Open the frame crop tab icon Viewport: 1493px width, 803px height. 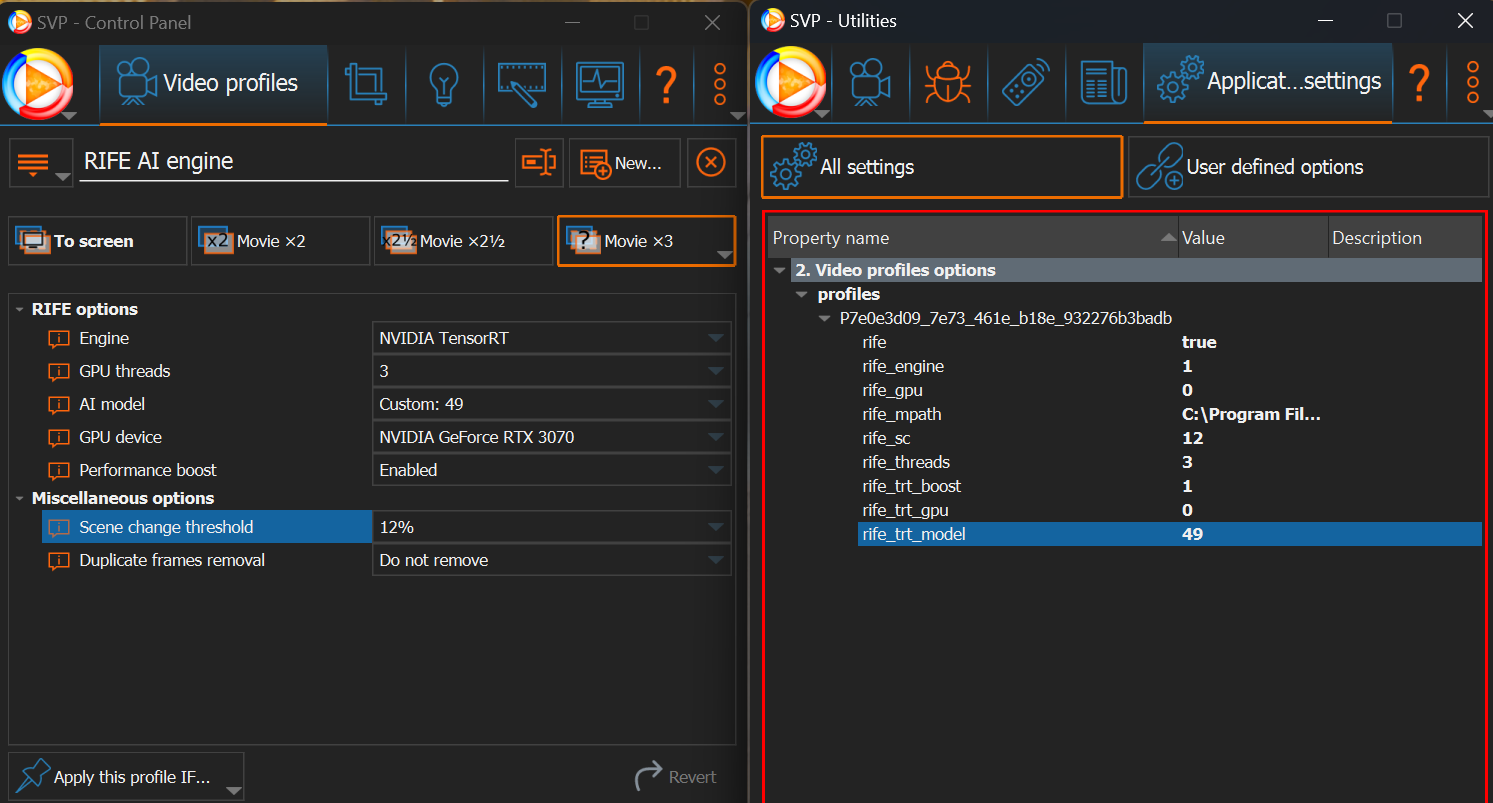[x=366, y=84]
